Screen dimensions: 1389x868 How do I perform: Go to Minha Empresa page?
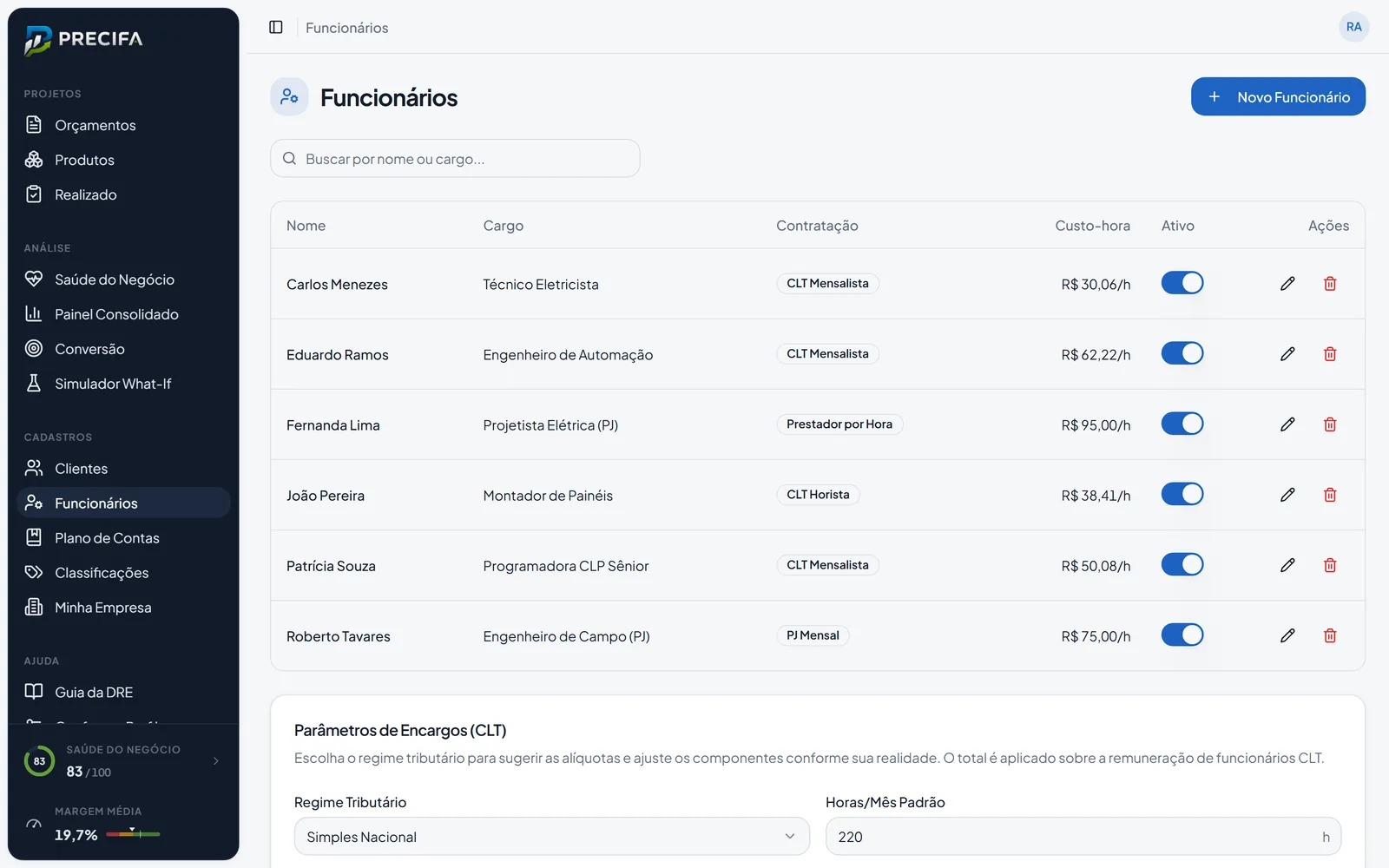[123, 608]
